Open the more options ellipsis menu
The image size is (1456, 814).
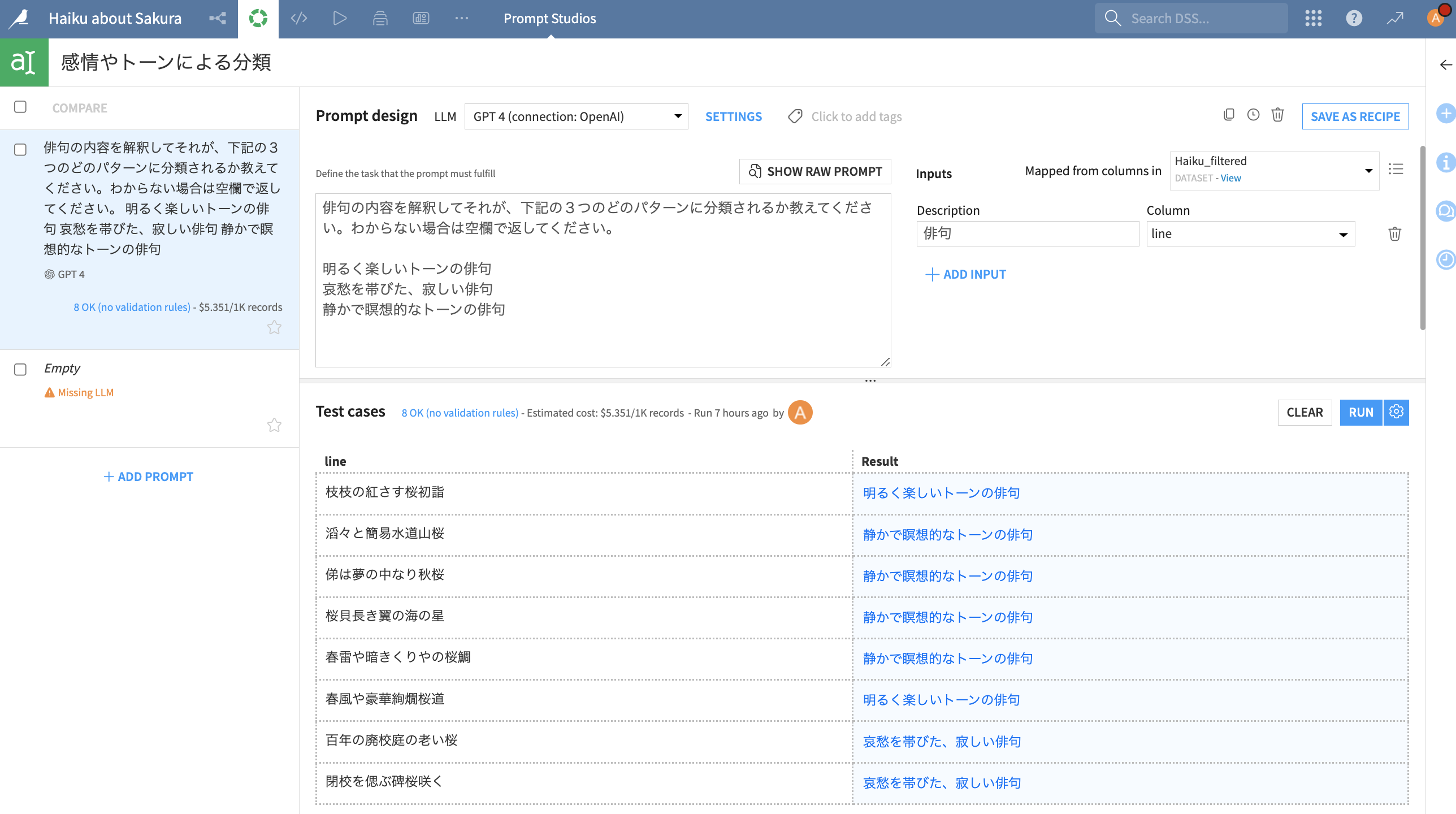461,19
